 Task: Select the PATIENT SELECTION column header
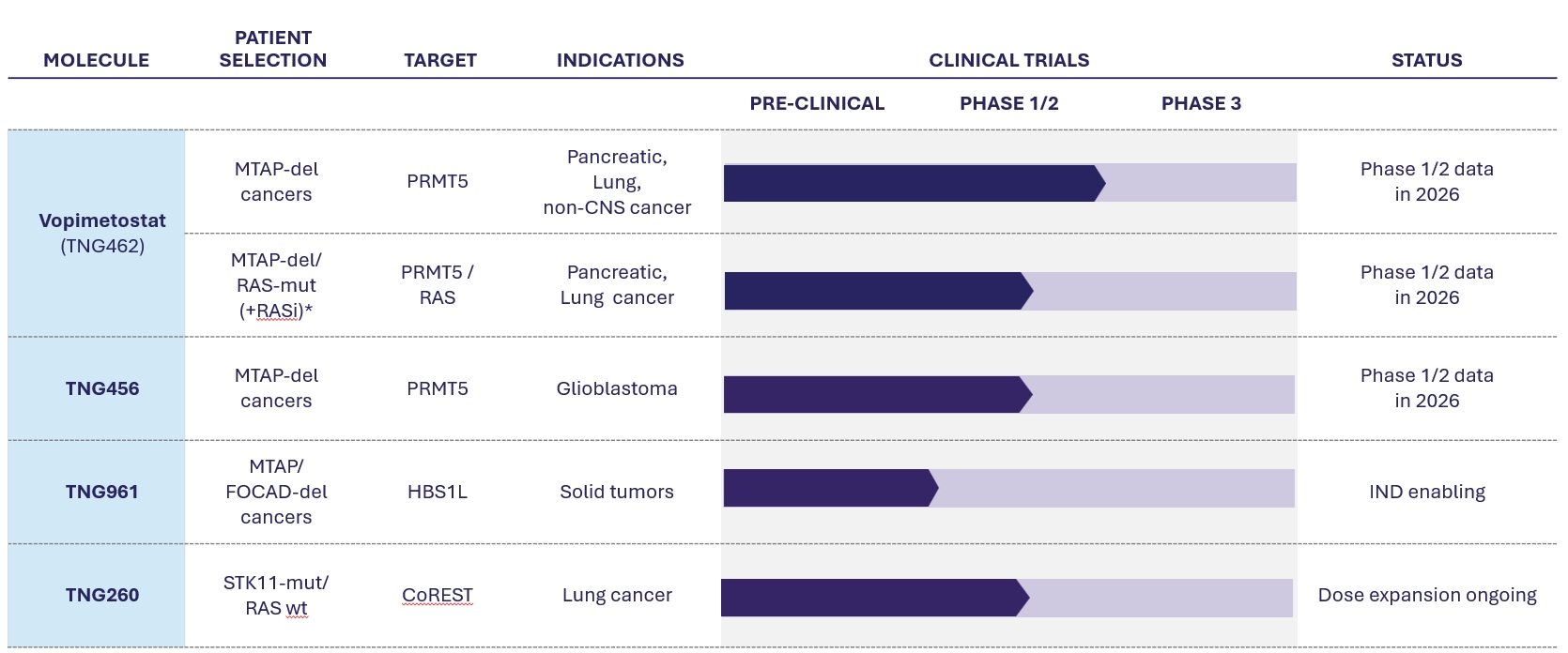(273, 49)
